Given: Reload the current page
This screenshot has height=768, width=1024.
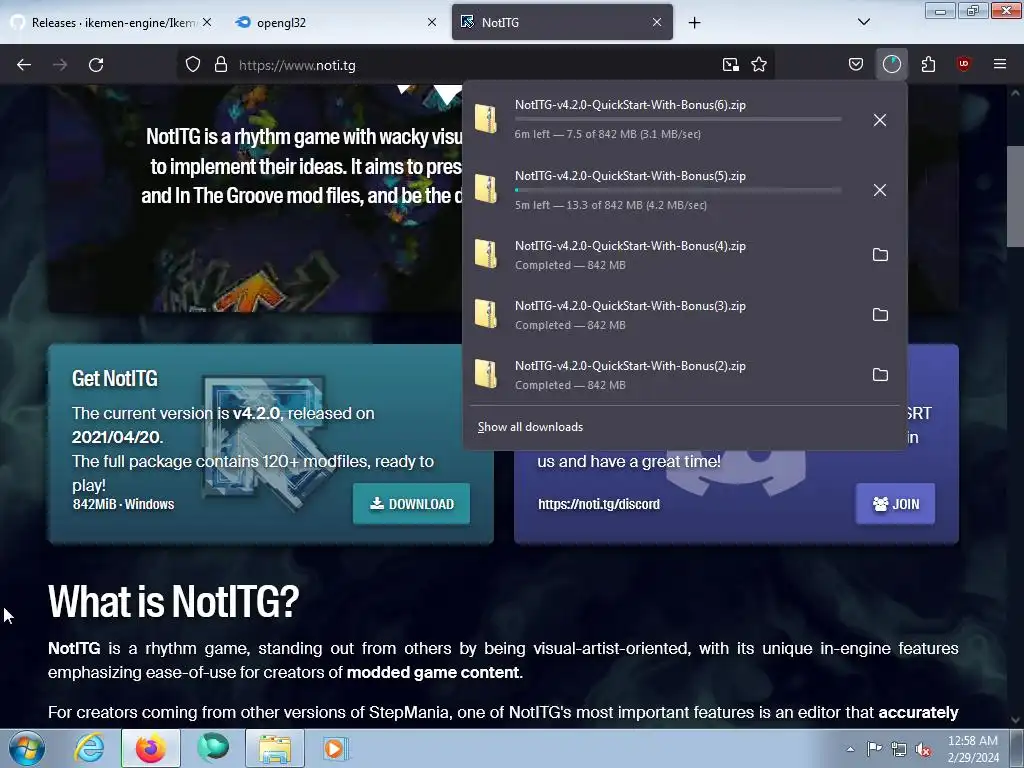Looking at the screenshot, I should (x=96, y=65).
